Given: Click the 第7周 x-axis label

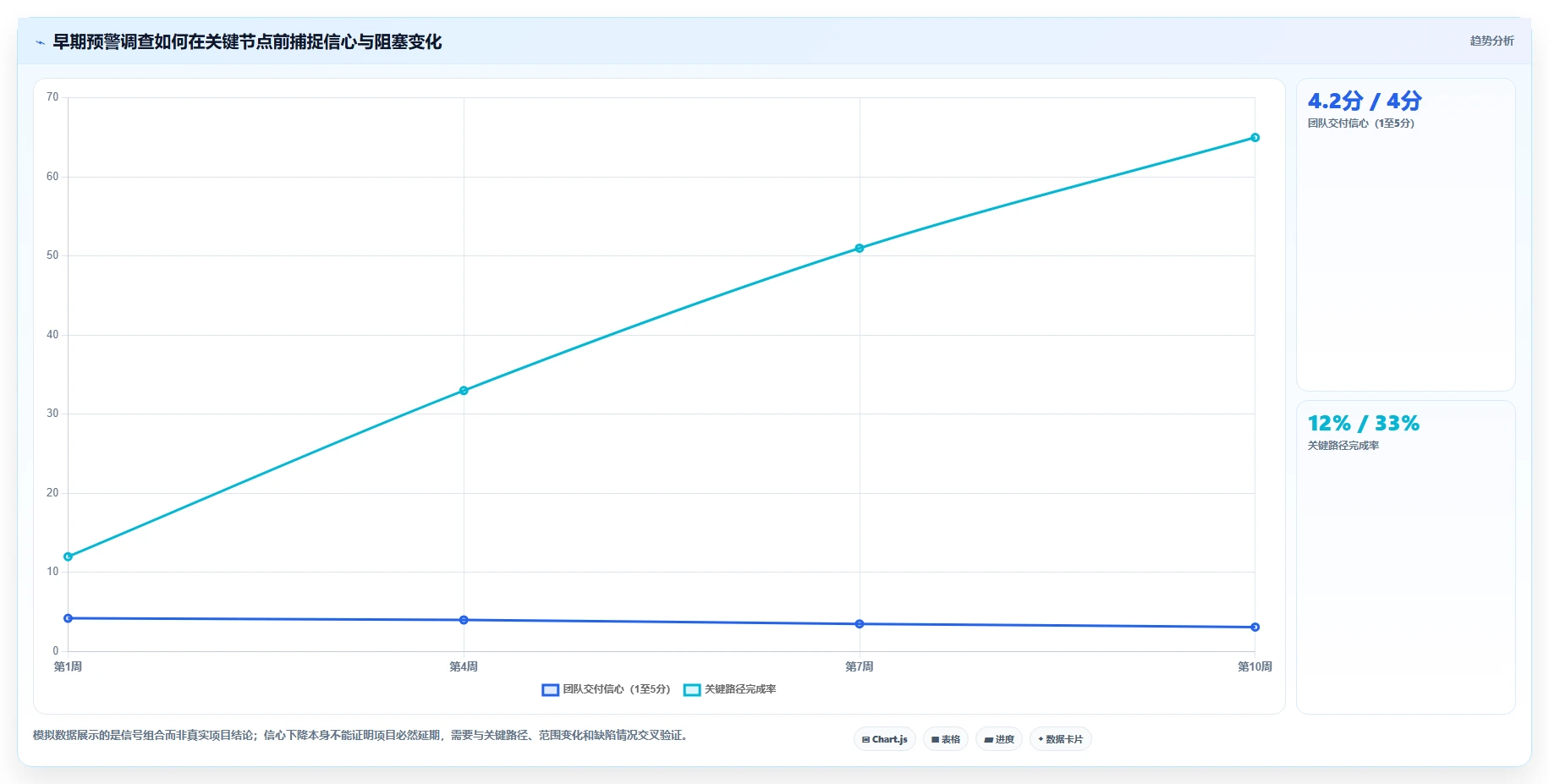Looking at the screenshot, I should pos(860,666).
